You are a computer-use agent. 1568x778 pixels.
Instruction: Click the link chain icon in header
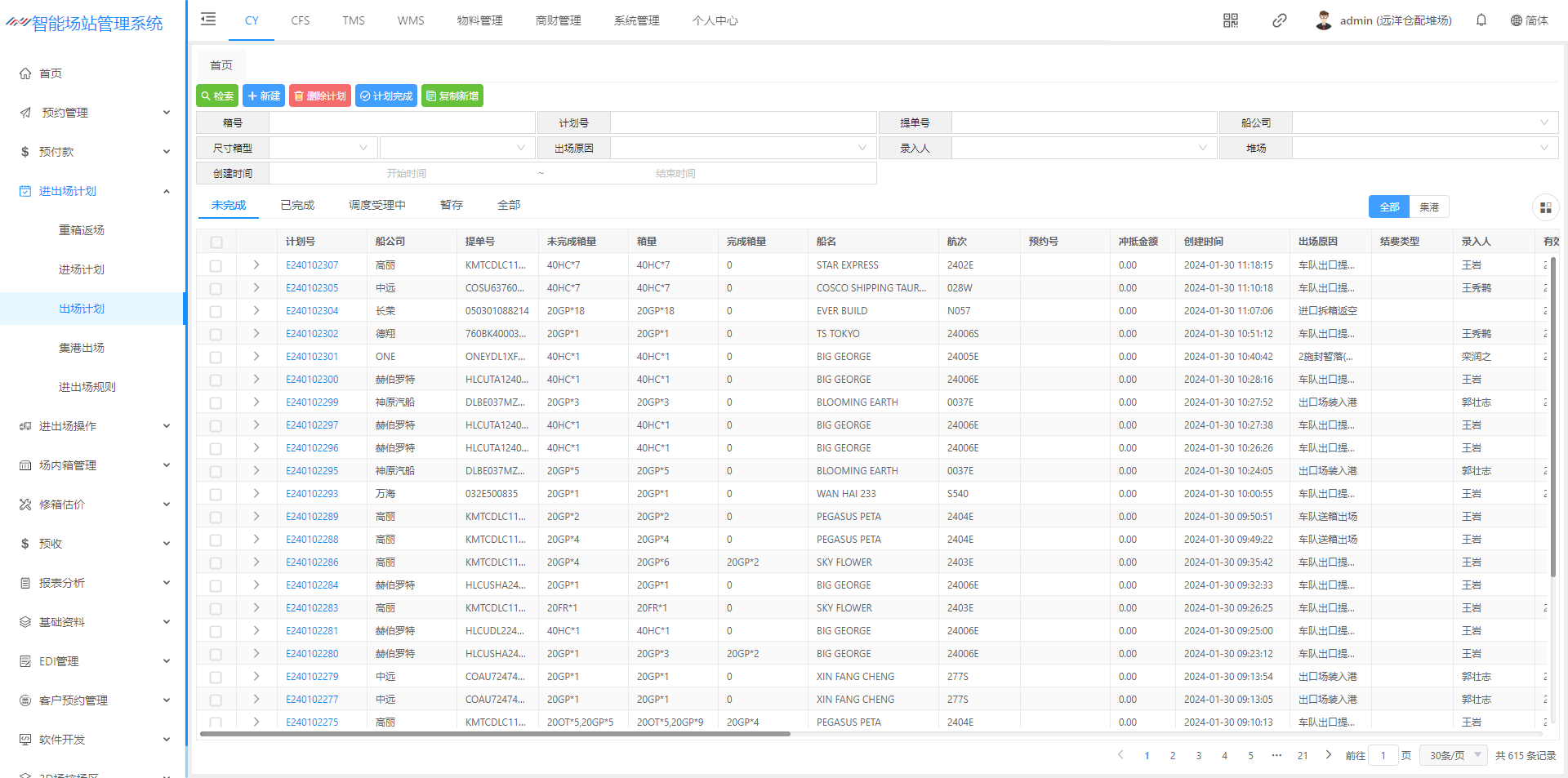click(x=1280, y=20)
